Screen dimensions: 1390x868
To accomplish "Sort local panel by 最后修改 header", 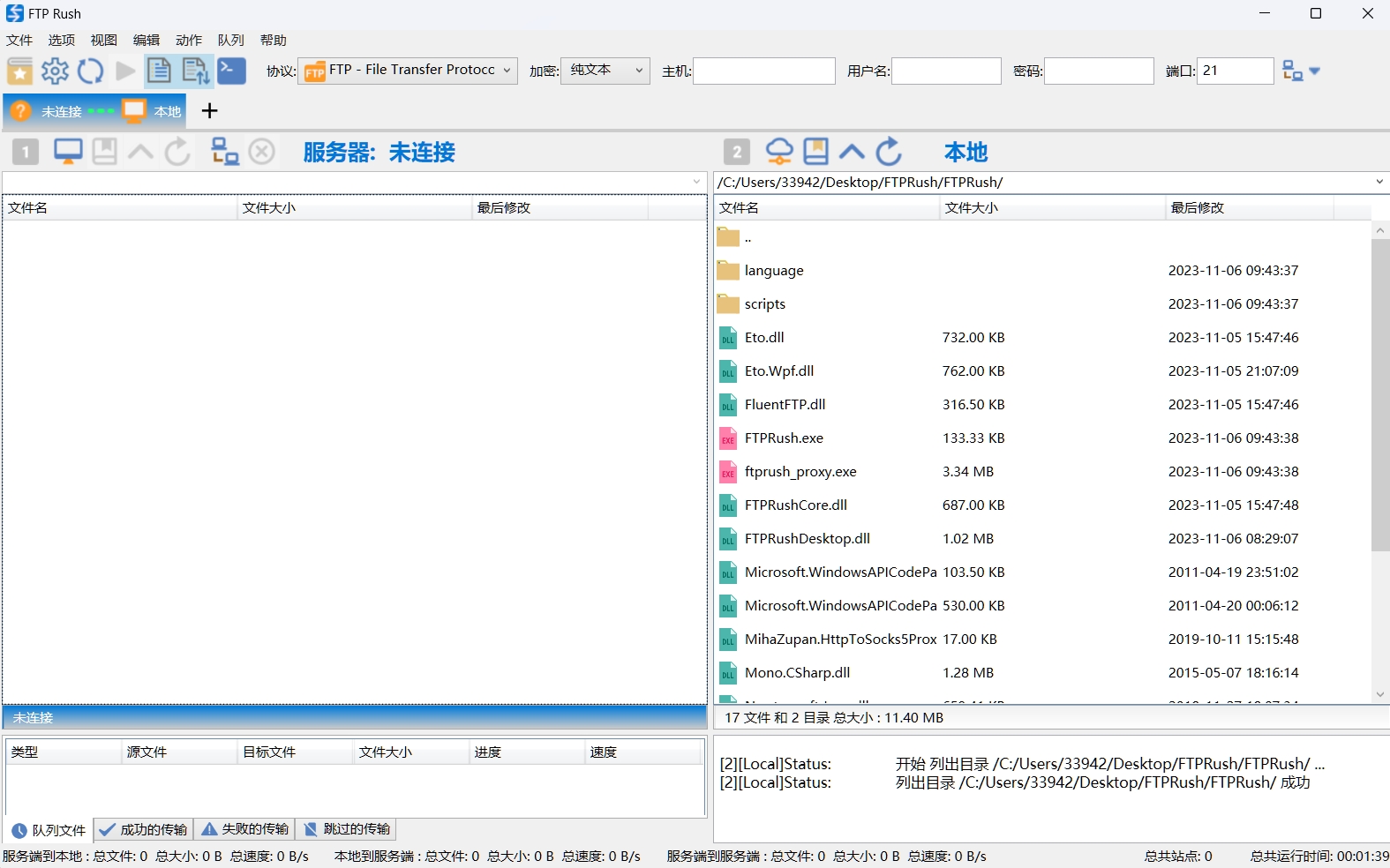I will 1250,208.
